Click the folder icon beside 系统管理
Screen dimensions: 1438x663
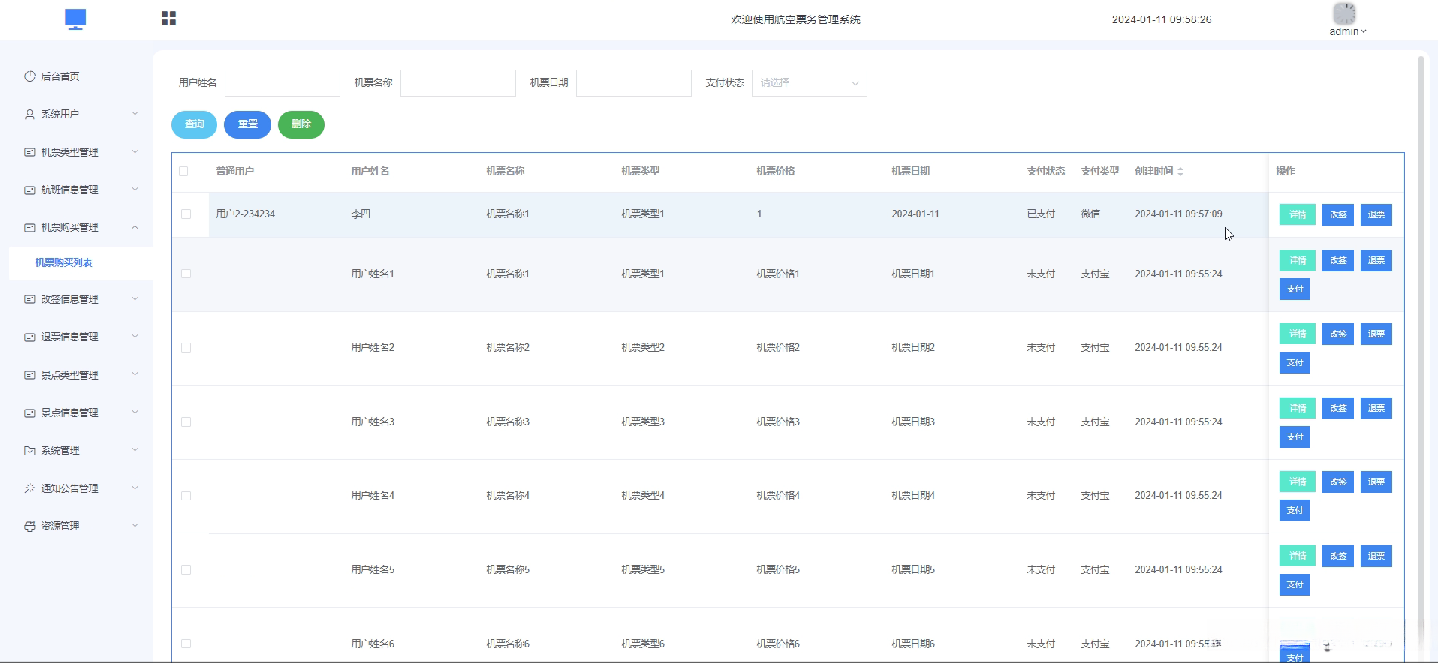click(30, 450)
